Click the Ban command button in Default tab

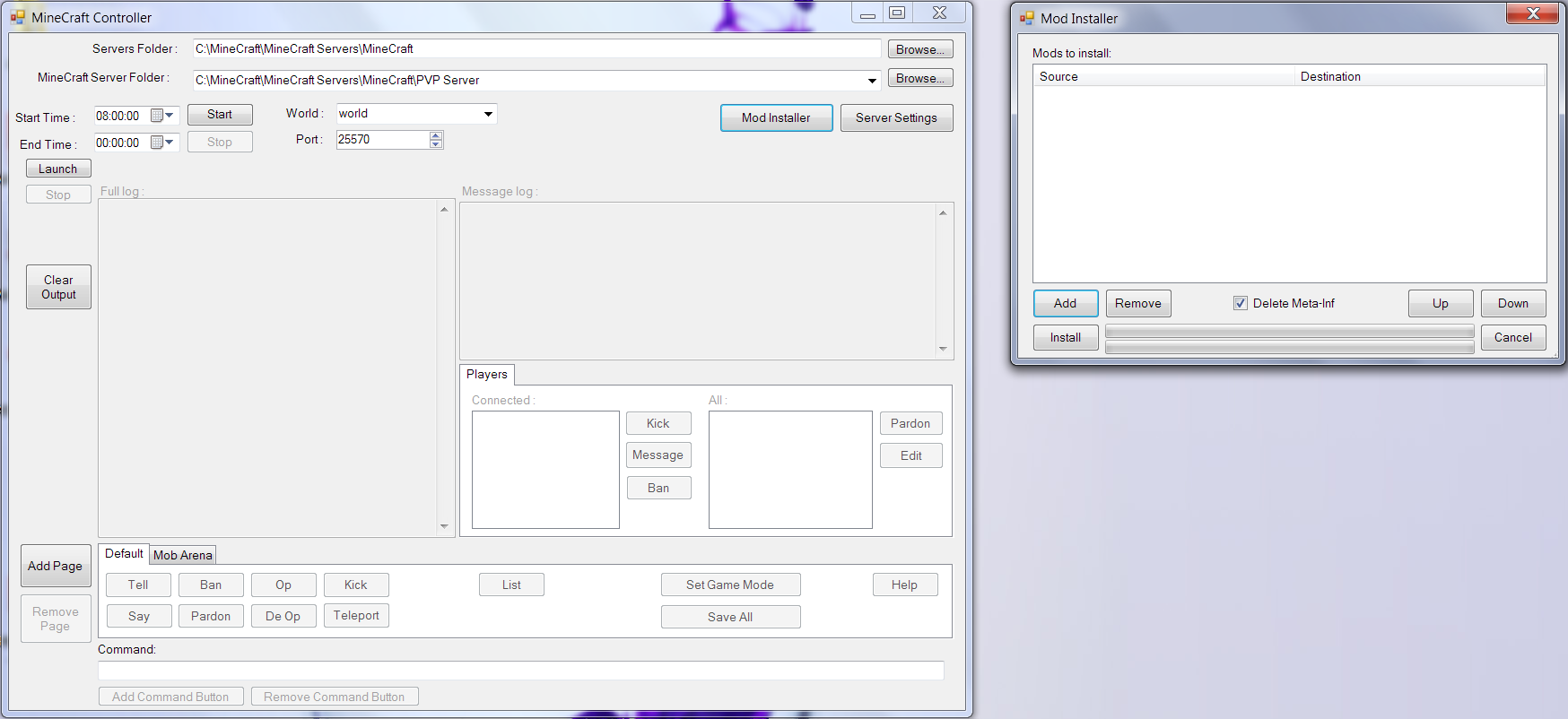pyautogui.click(x=211, y=585)
